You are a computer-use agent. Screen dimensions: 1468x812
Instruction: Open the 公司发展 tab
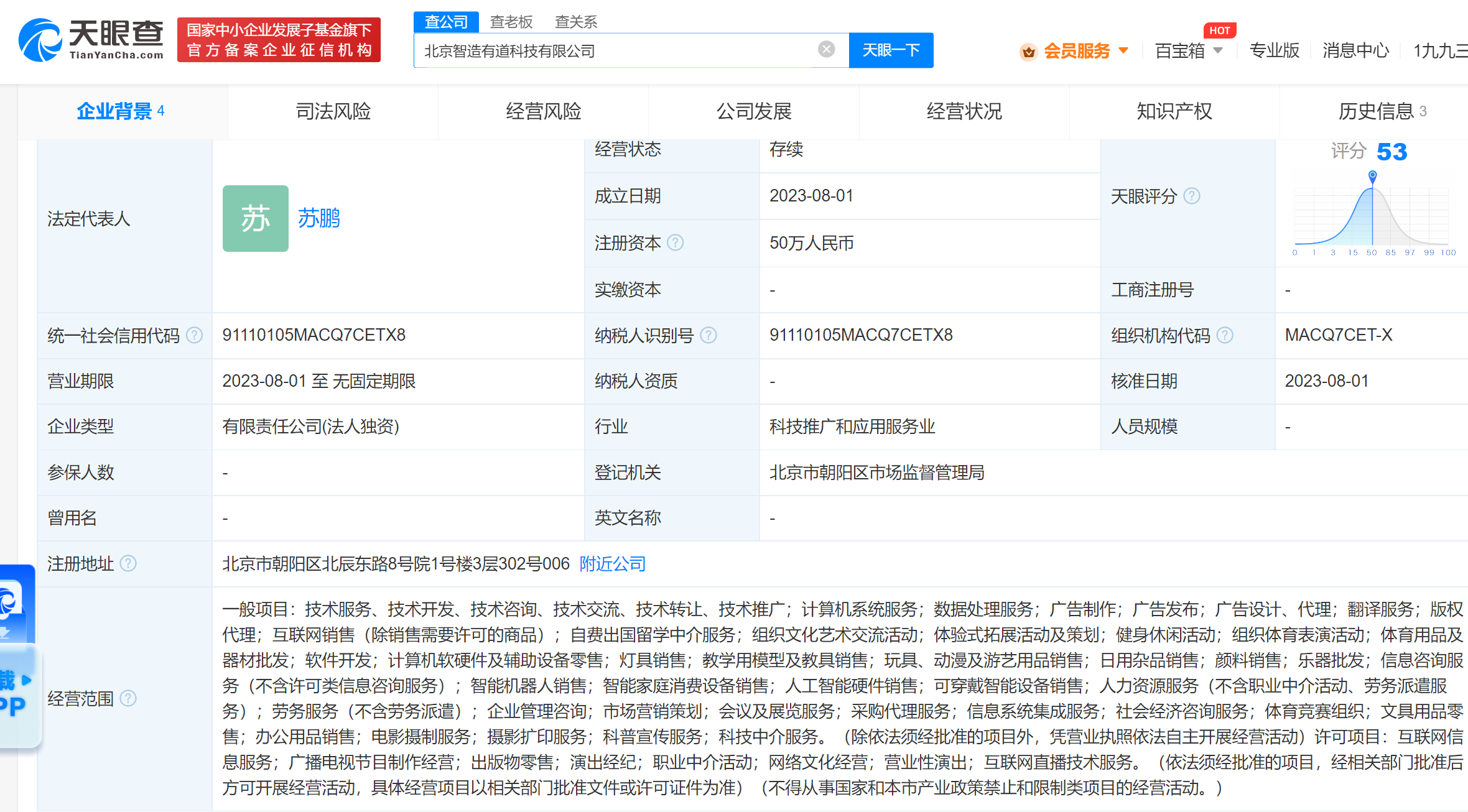click(753, 111)
